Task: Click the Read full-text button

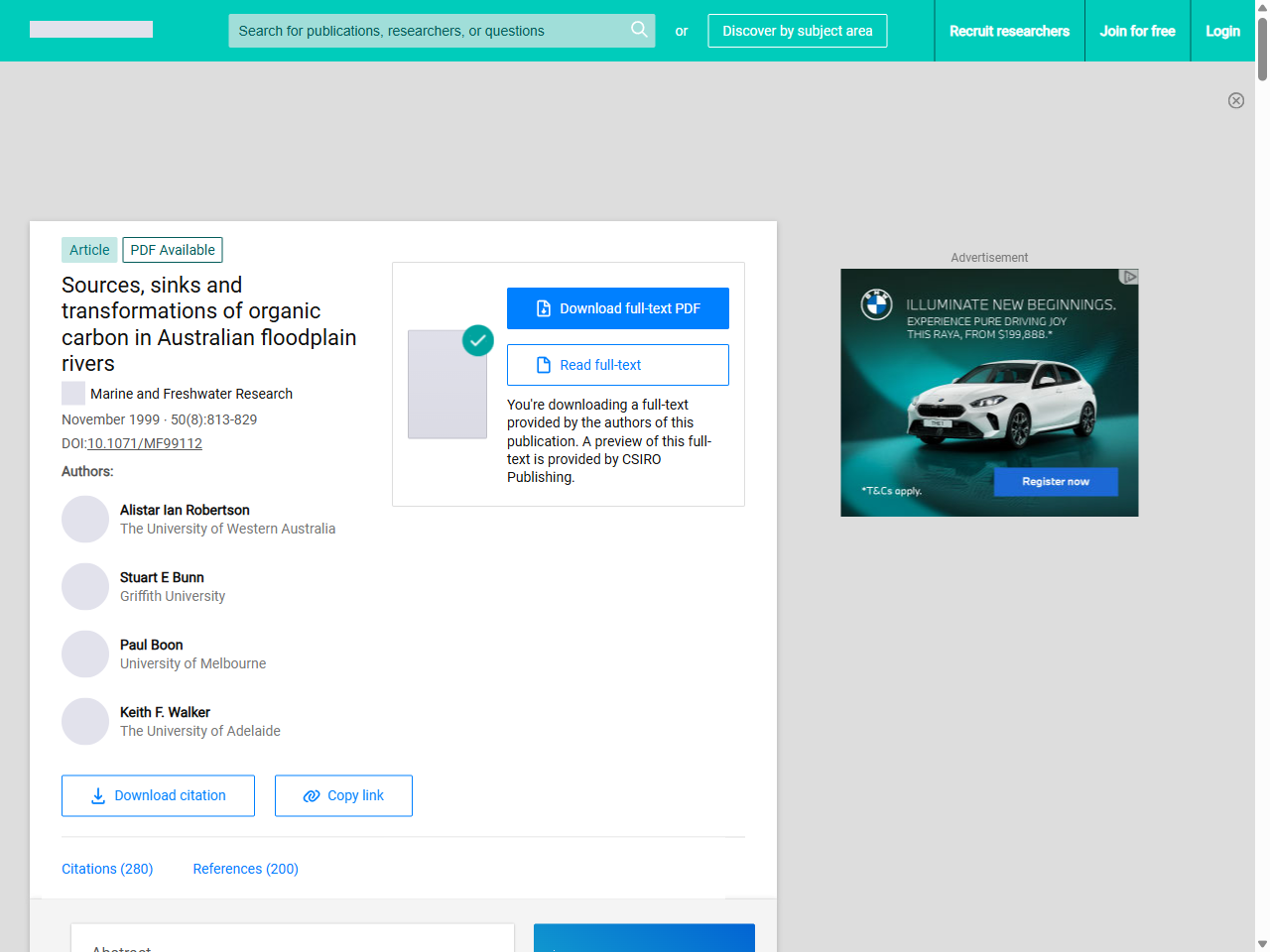Action: (x=617, y=365)
